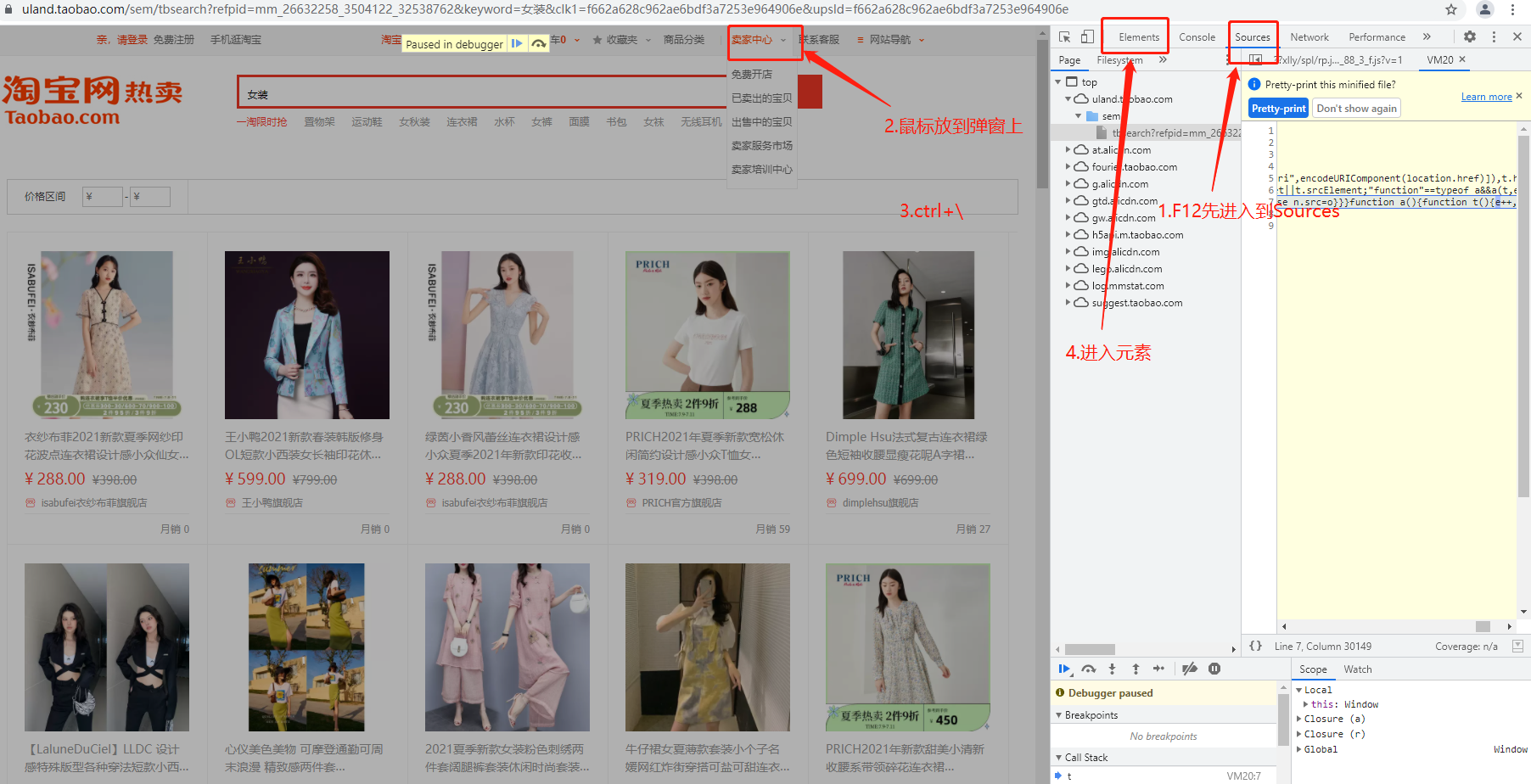Click the 请登录 login link
The image size is (1531, 784).
(132, 40)
